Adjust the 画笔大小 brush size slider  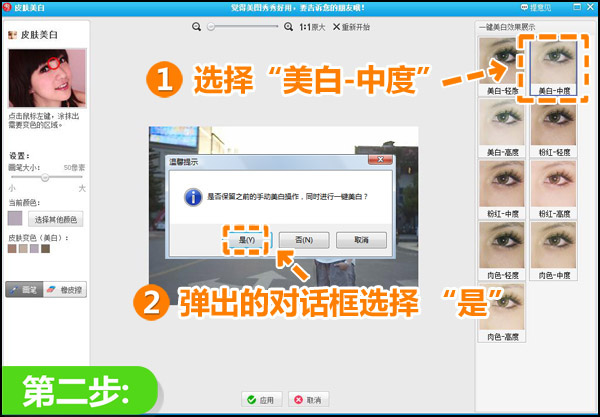point(45,177)
